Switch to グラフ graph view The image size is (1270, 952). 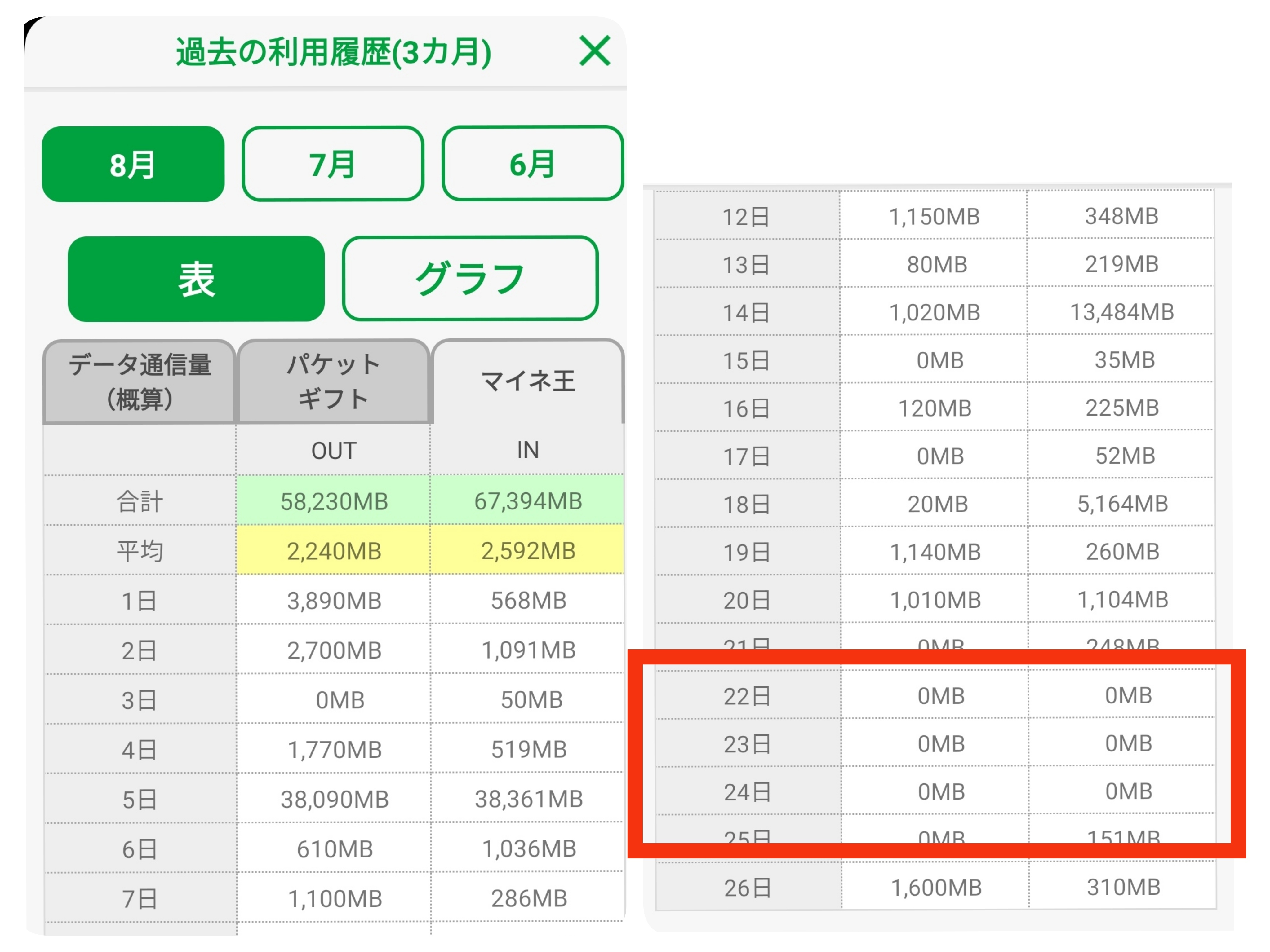tap(470, 279)
